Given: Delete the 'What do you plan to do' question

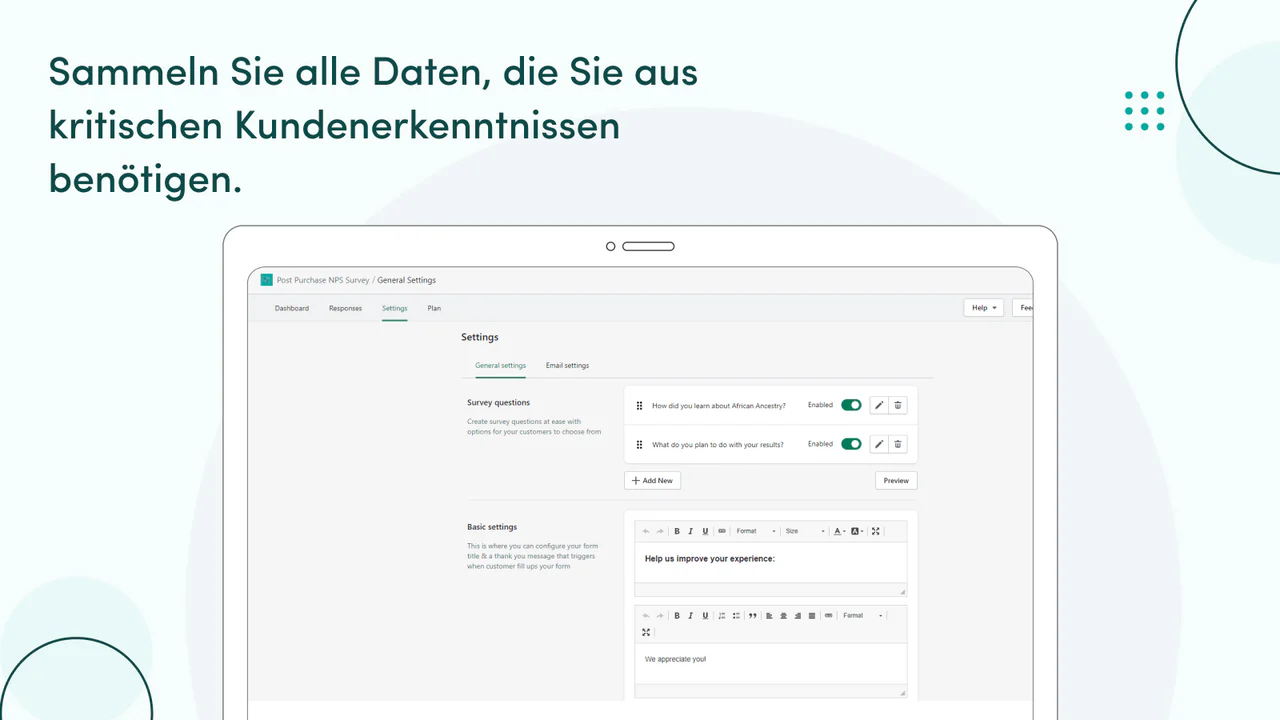Looking at the screenshot, I should [x=898, y=444].
